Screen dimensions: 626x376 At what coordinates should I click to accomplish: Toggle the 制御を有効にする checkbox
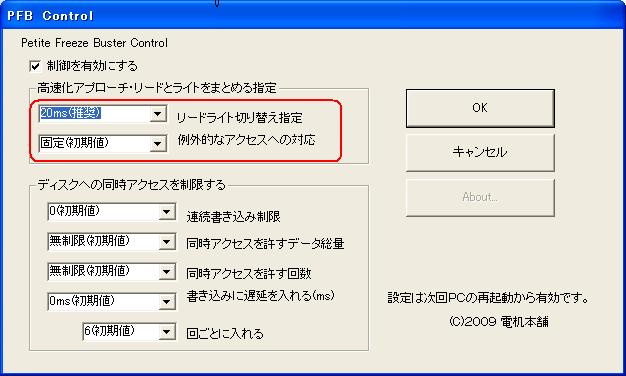point(35,66)
